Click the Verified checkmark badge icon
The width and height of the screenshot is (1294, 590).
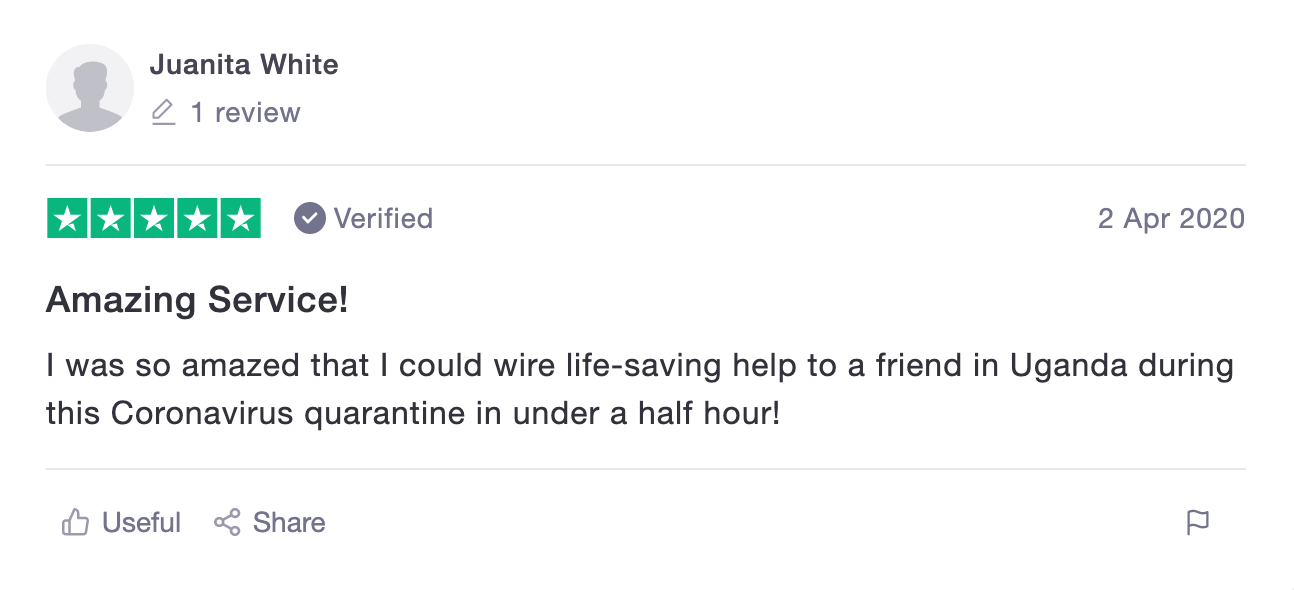point(310,218)
